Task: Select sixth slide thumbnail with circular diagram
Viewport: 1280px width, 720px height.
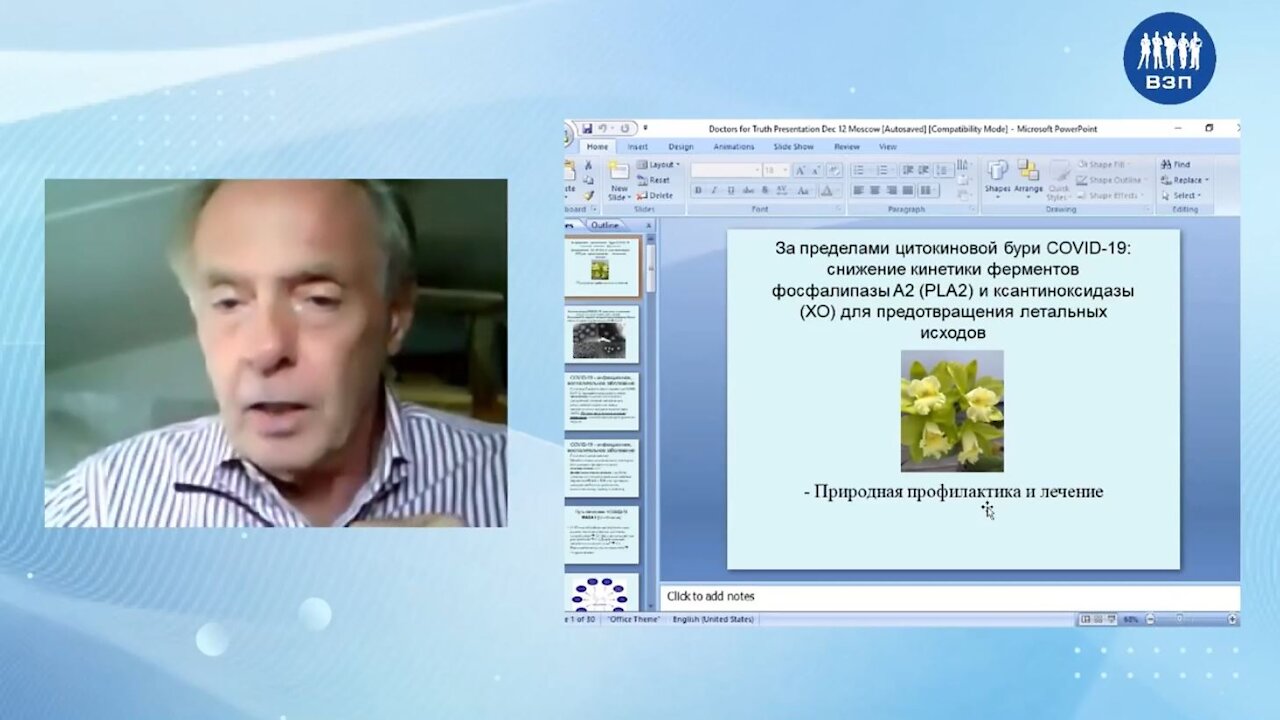Action: click(600, 592)
